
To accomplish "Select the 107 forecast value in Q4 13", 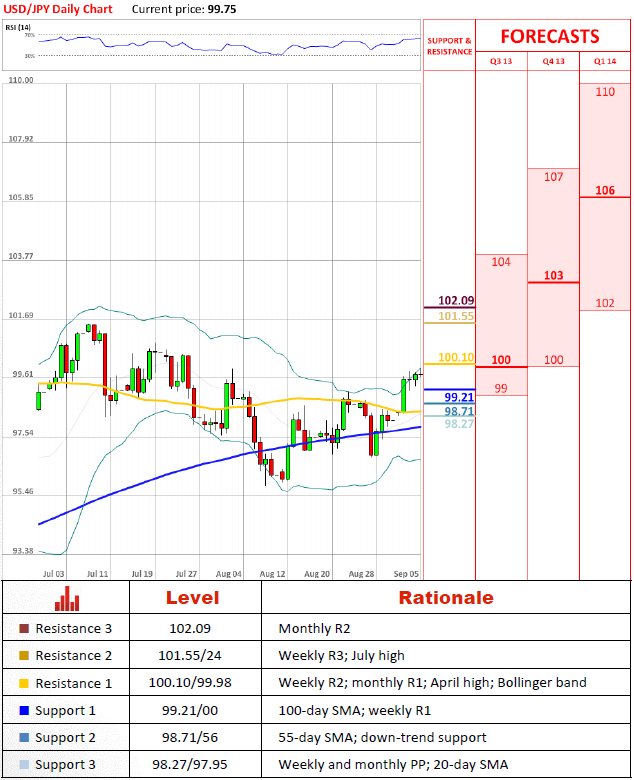I will click(x=553, y=177).
